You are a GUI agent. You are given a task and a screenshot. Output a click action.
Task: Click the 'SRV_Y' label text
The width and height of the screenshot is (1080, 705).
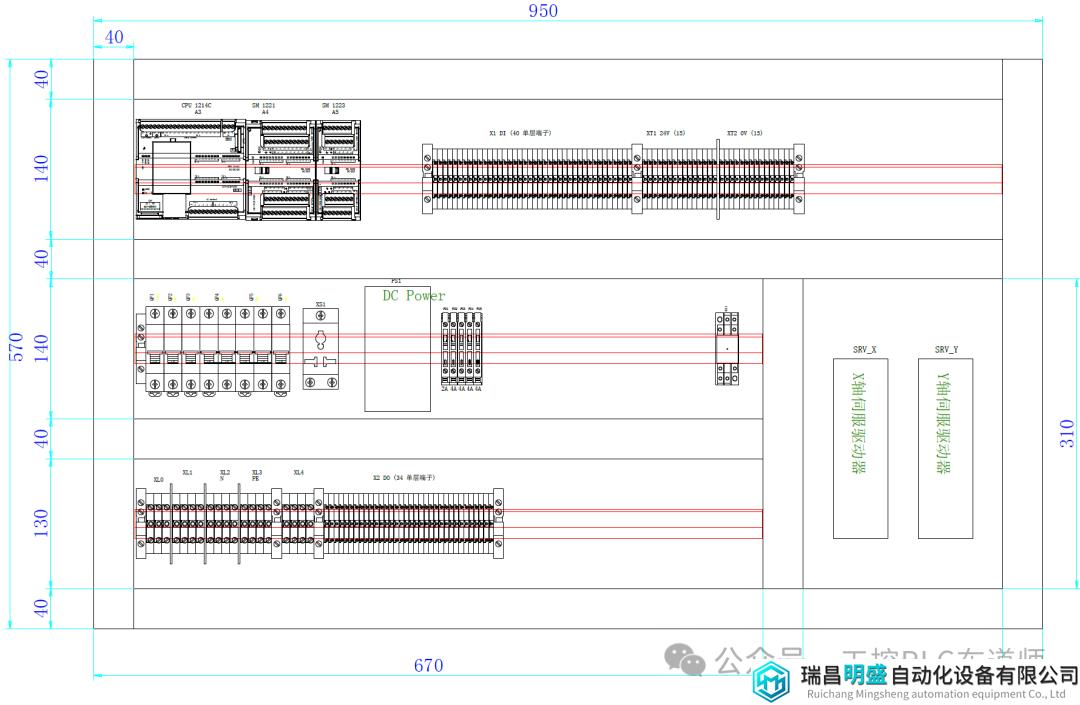tap(946, 350)
